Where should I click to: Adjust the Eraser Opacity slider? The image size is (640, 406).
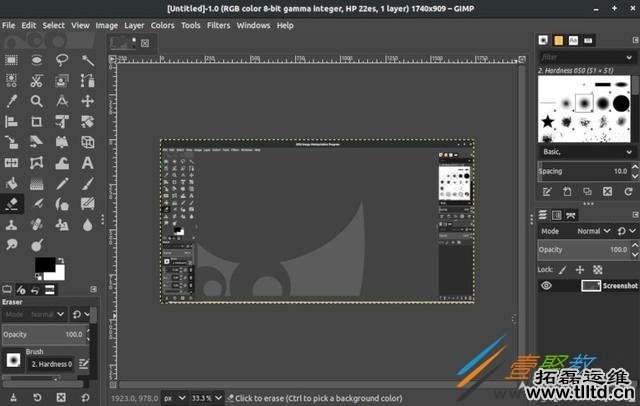tap(44, 334)
